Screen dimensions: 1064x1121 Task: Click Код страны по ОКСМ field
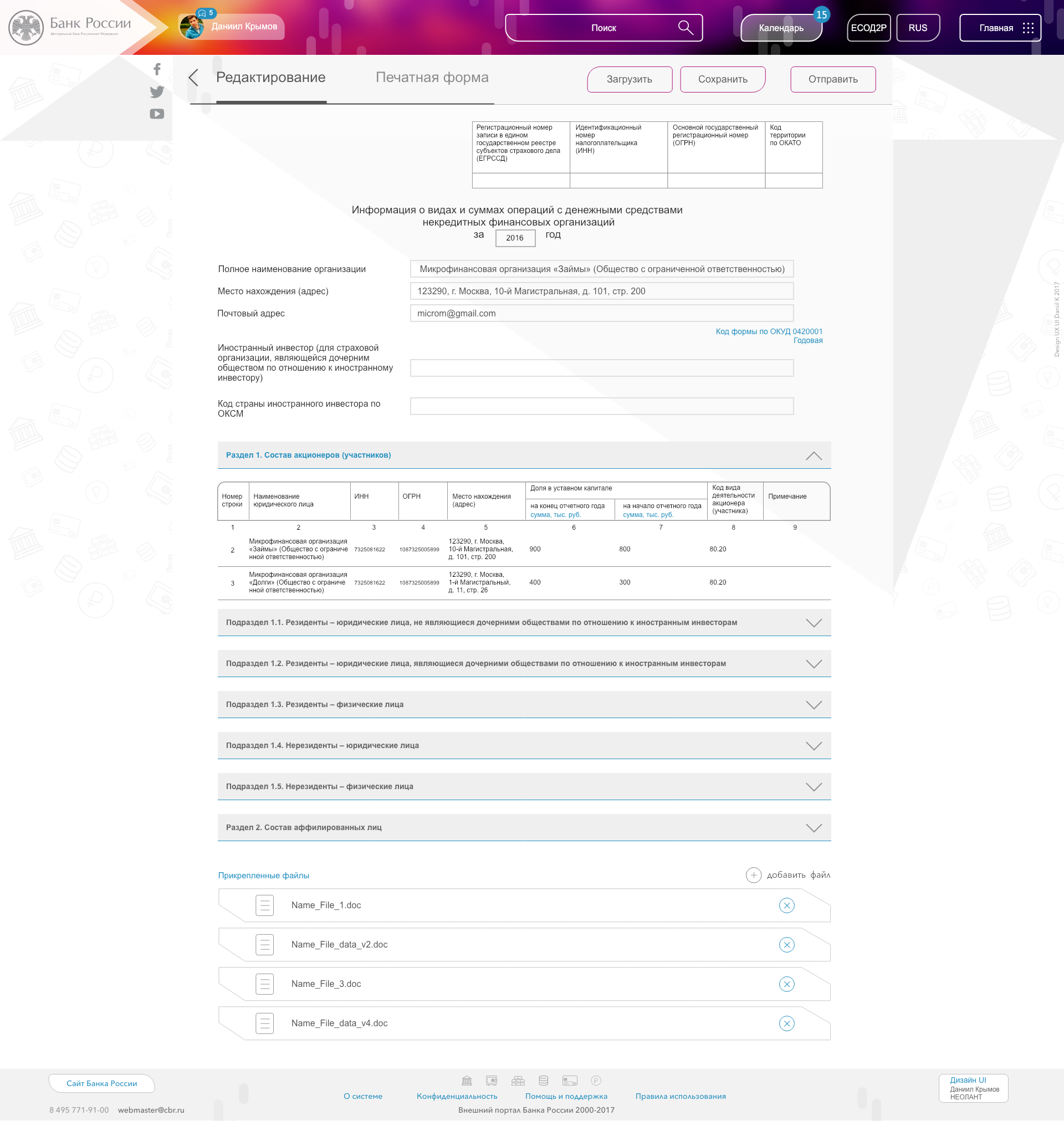click(602, 406)
